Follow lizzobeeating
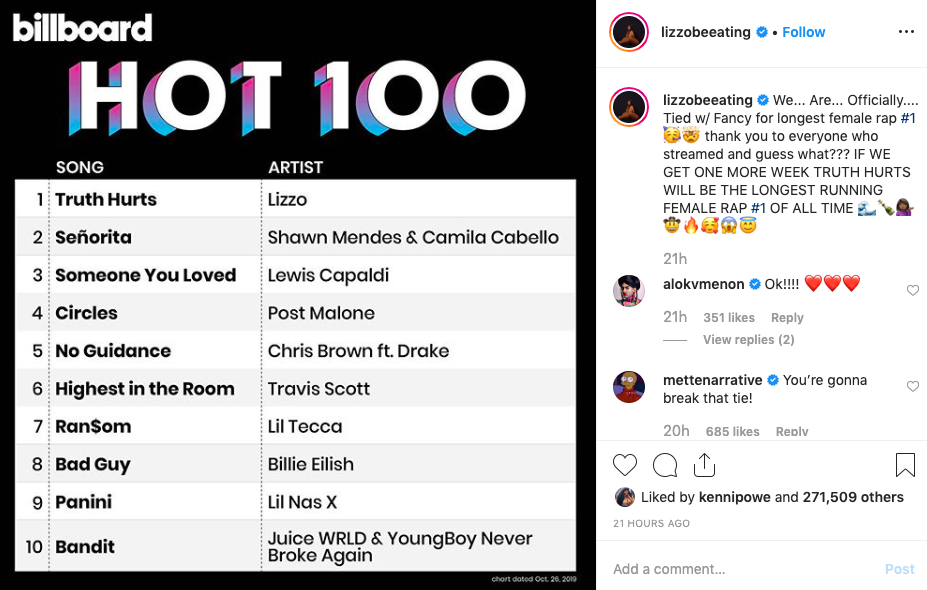Screen dimensions: 927x590 pyautogui.click(x=803, y=32)
